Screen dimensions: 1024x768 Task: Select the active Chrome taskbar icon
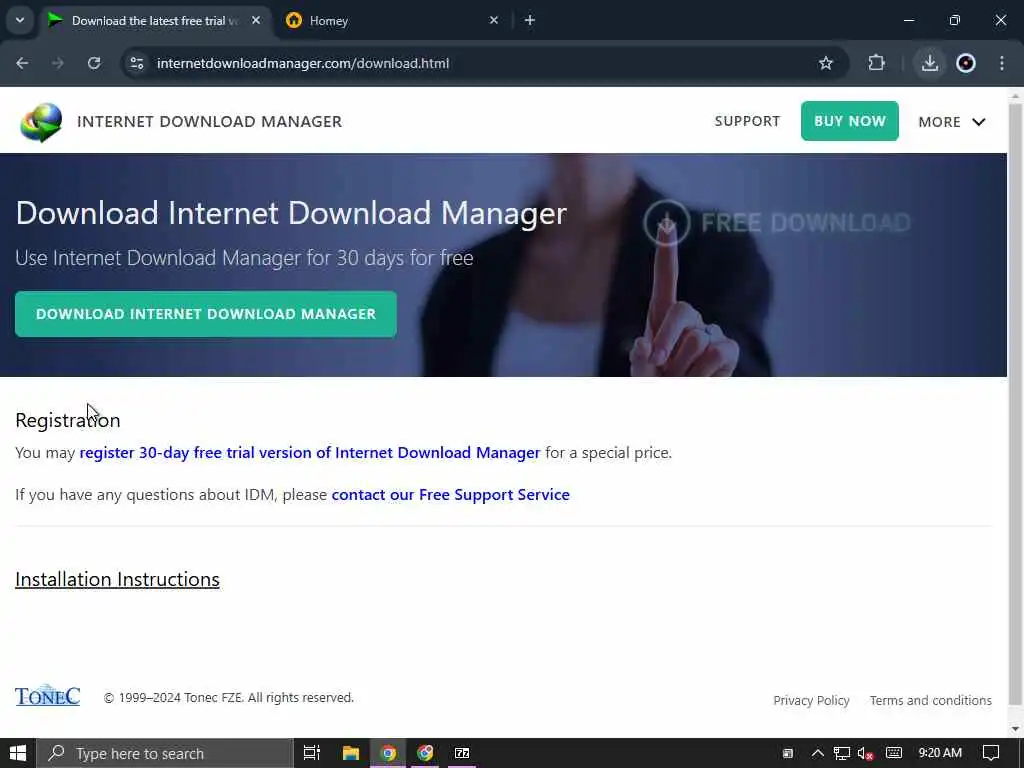pos(388,753)
